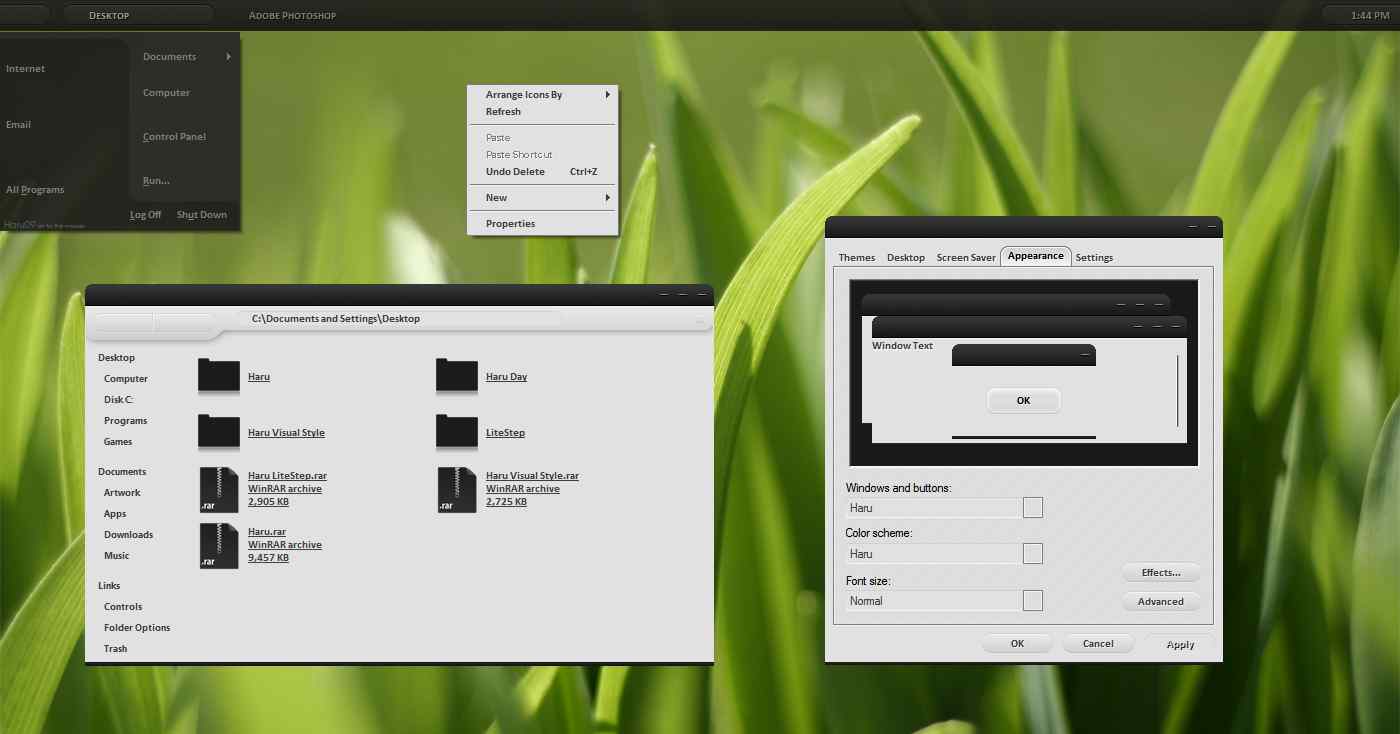The image size is (1400, 734).
Task: Switch to the Themes tab
Action: pos(857,258)
